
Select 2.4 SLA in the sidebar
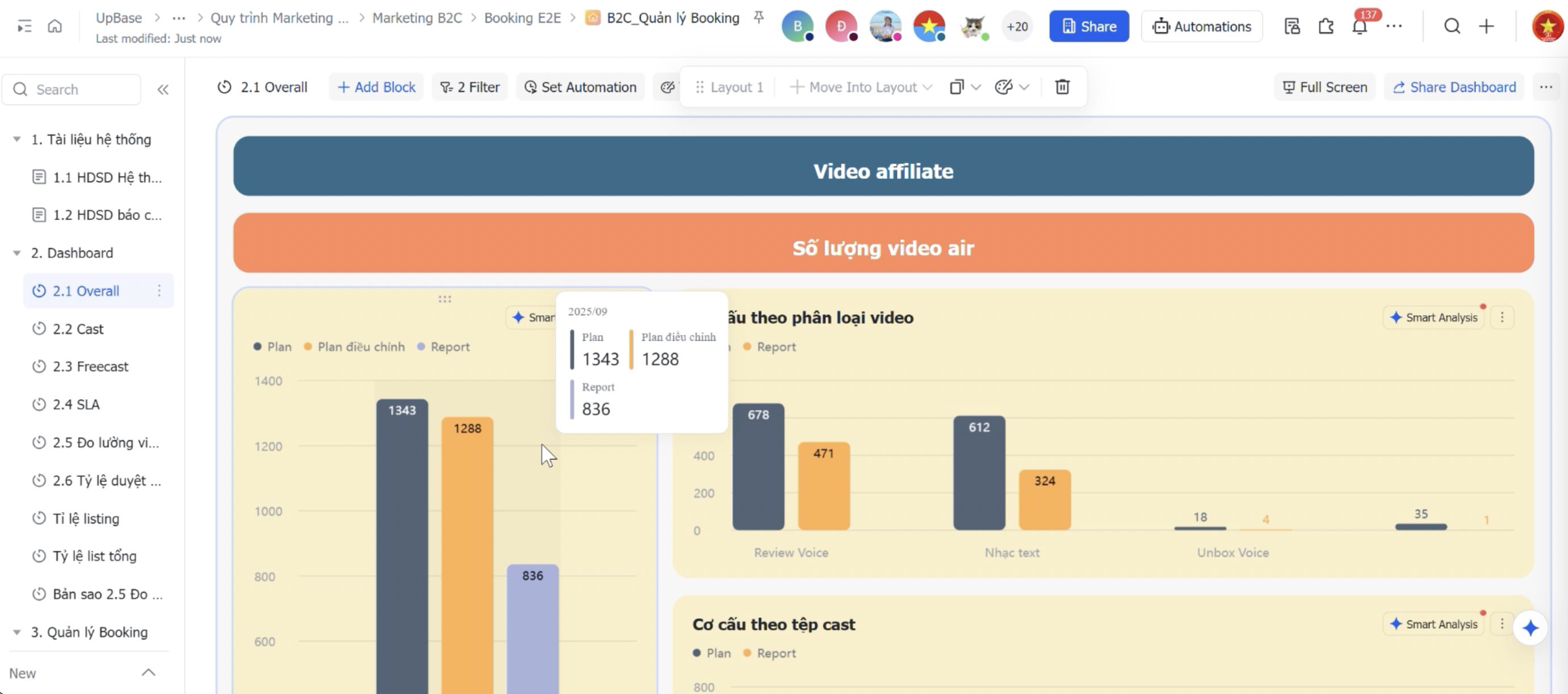pyautogui.click(x=76, y=404)
